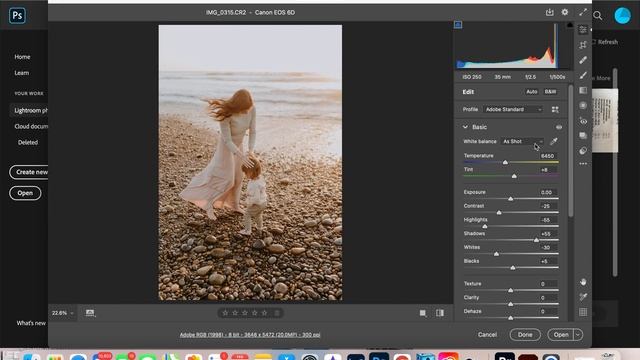The image size is (640, 360).
Task: Open Lightroom photos sidebar item
Action: coord(29,111)
